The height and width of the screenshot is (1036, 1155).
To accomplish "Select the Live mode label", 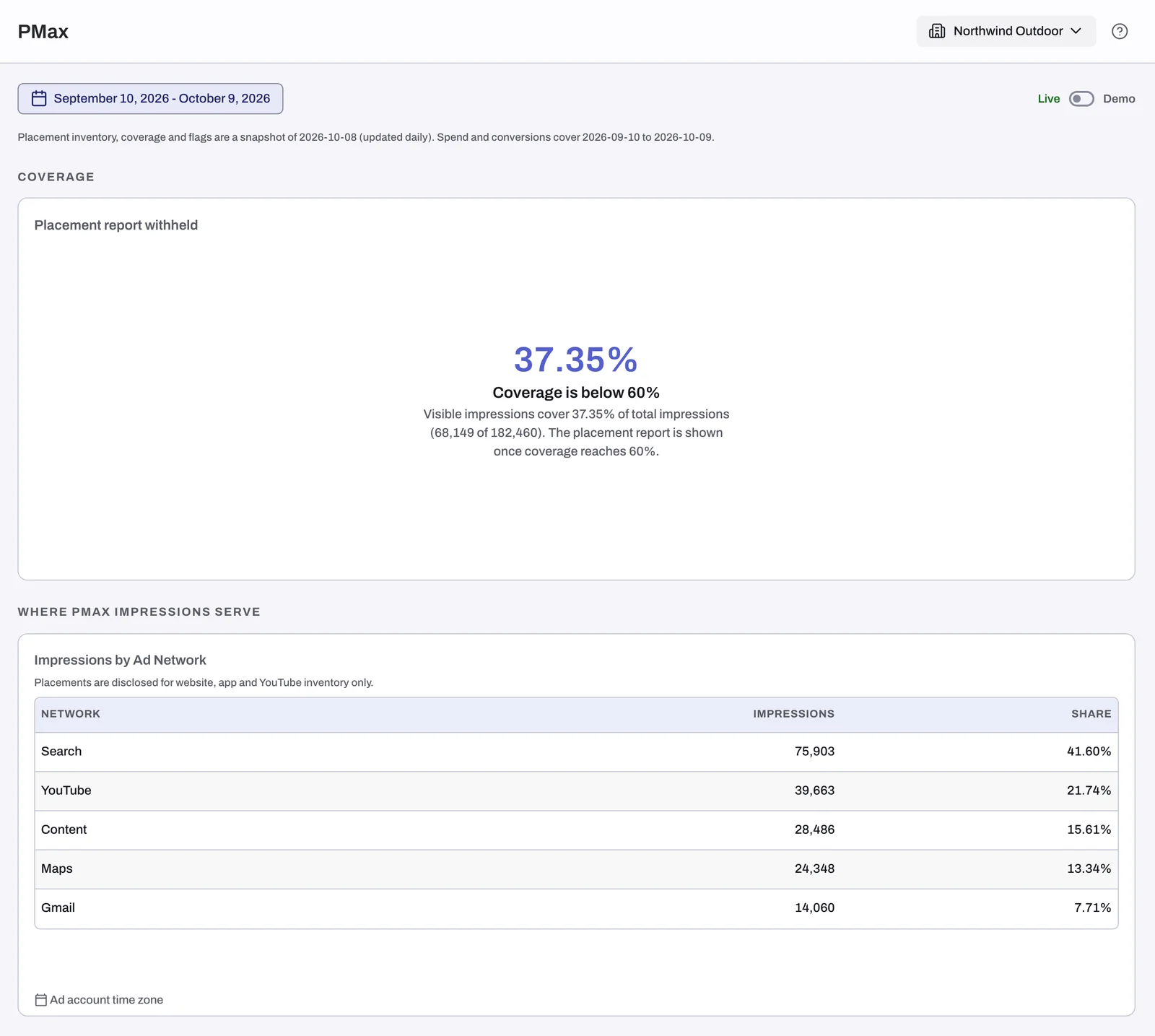I will coord(1049,99).
